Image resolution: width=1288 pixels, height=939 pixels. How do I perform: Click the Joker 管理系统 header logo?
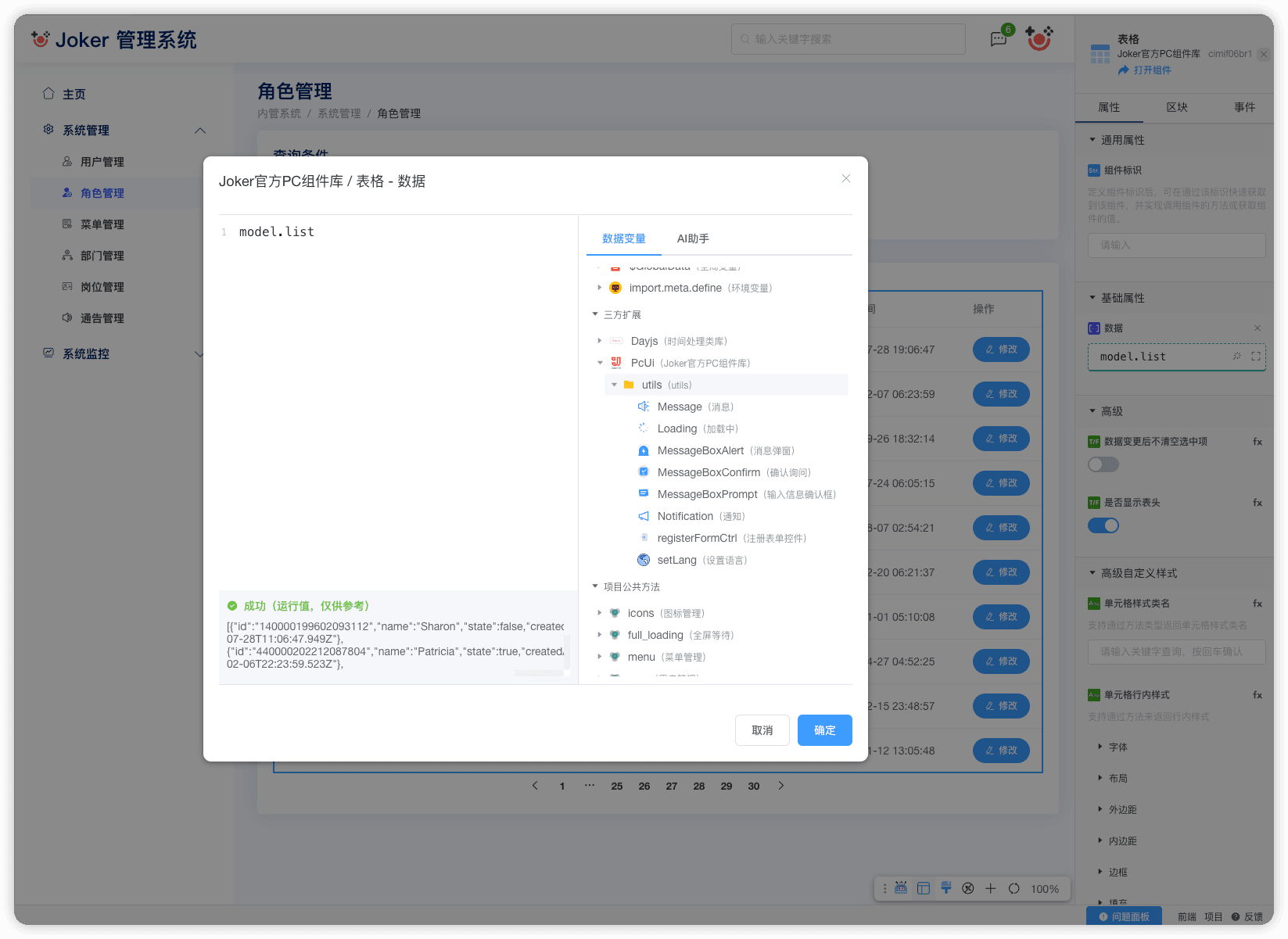pyautogui.click(x=114, y=39)
